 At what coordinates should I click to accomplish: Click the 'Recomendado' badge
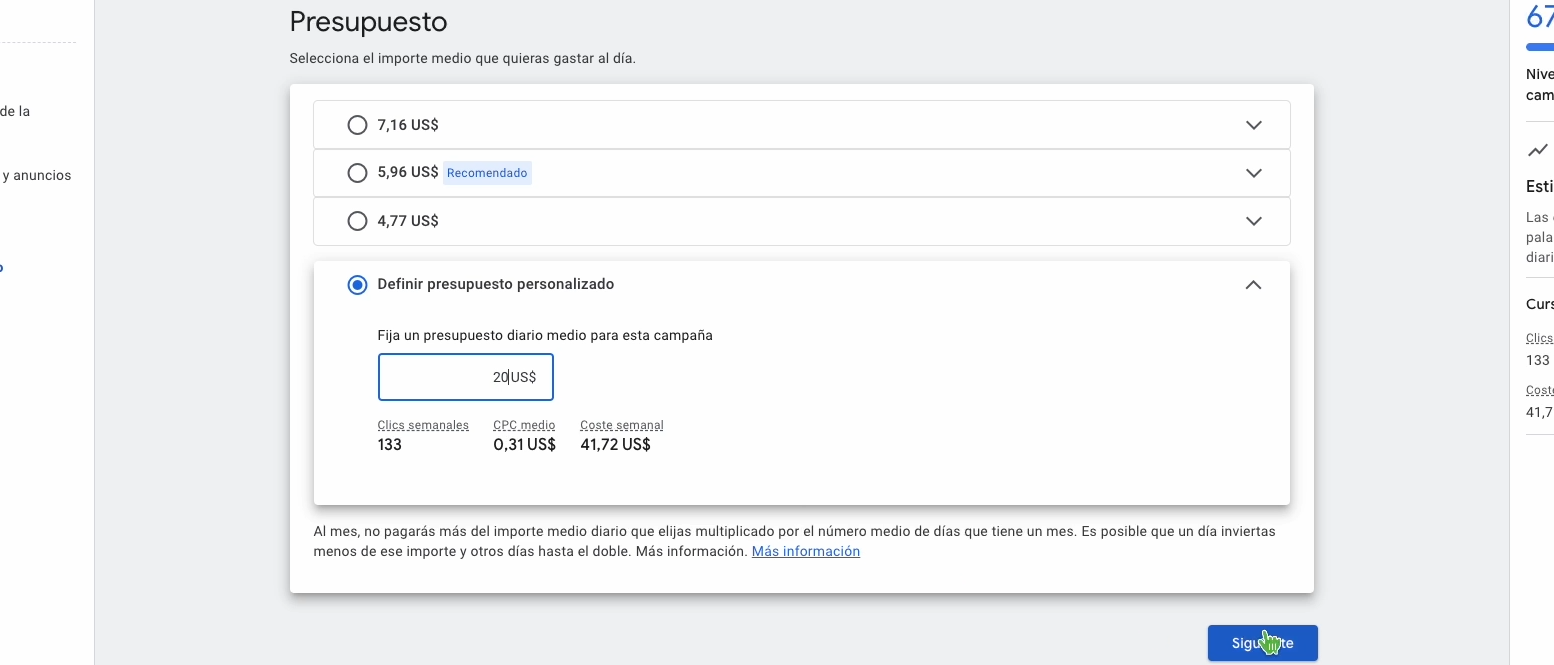pos(487,173)
